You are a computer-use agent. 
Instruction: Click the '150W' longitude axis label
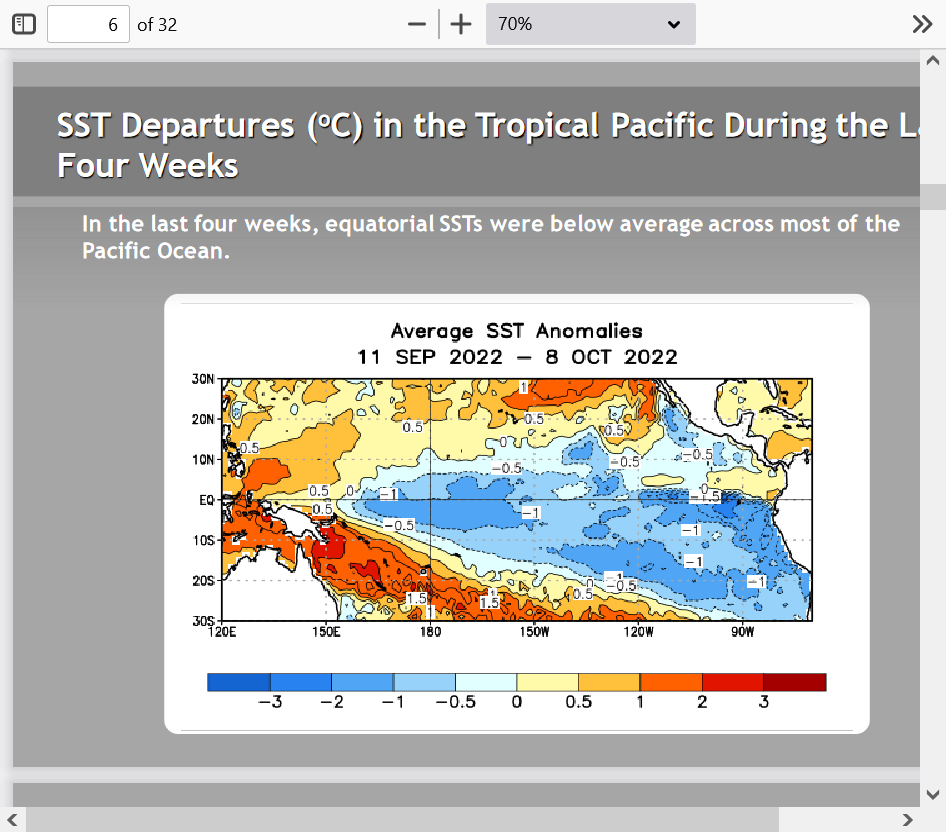click(535, 632)
